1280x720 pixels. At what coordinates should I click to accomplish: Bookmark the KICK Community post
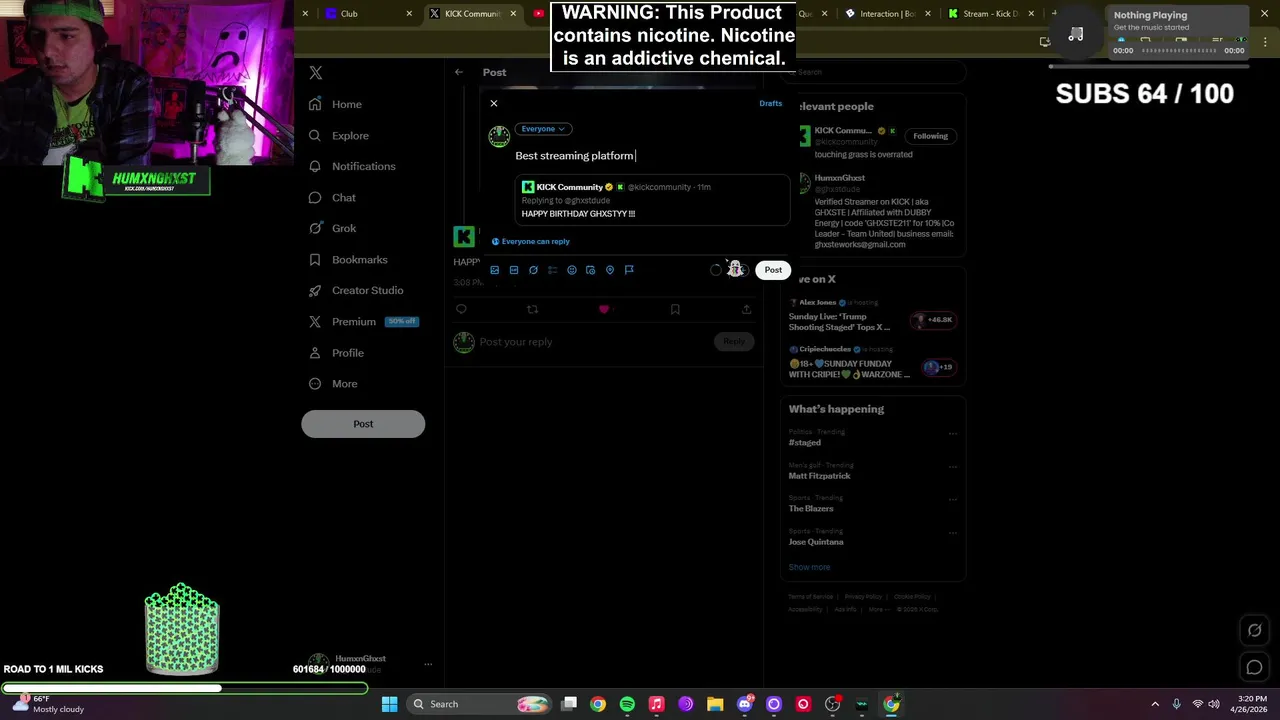675,310
